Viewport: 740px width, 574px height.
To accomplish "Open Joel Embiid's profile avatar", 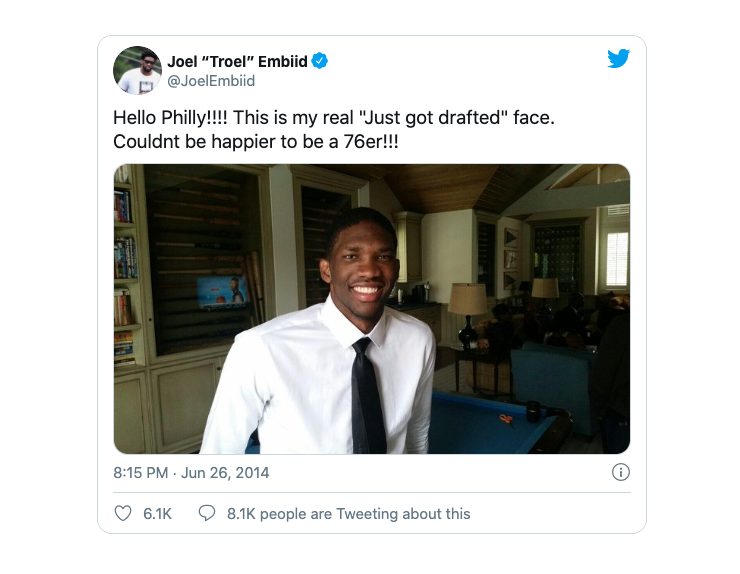I will click(x=137, y=70).
